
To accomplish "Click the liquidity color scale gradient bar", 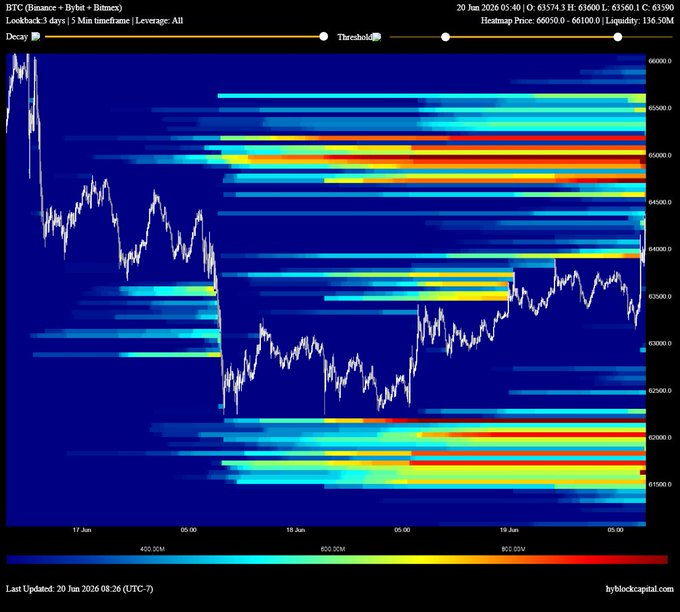I will (337, 560).
